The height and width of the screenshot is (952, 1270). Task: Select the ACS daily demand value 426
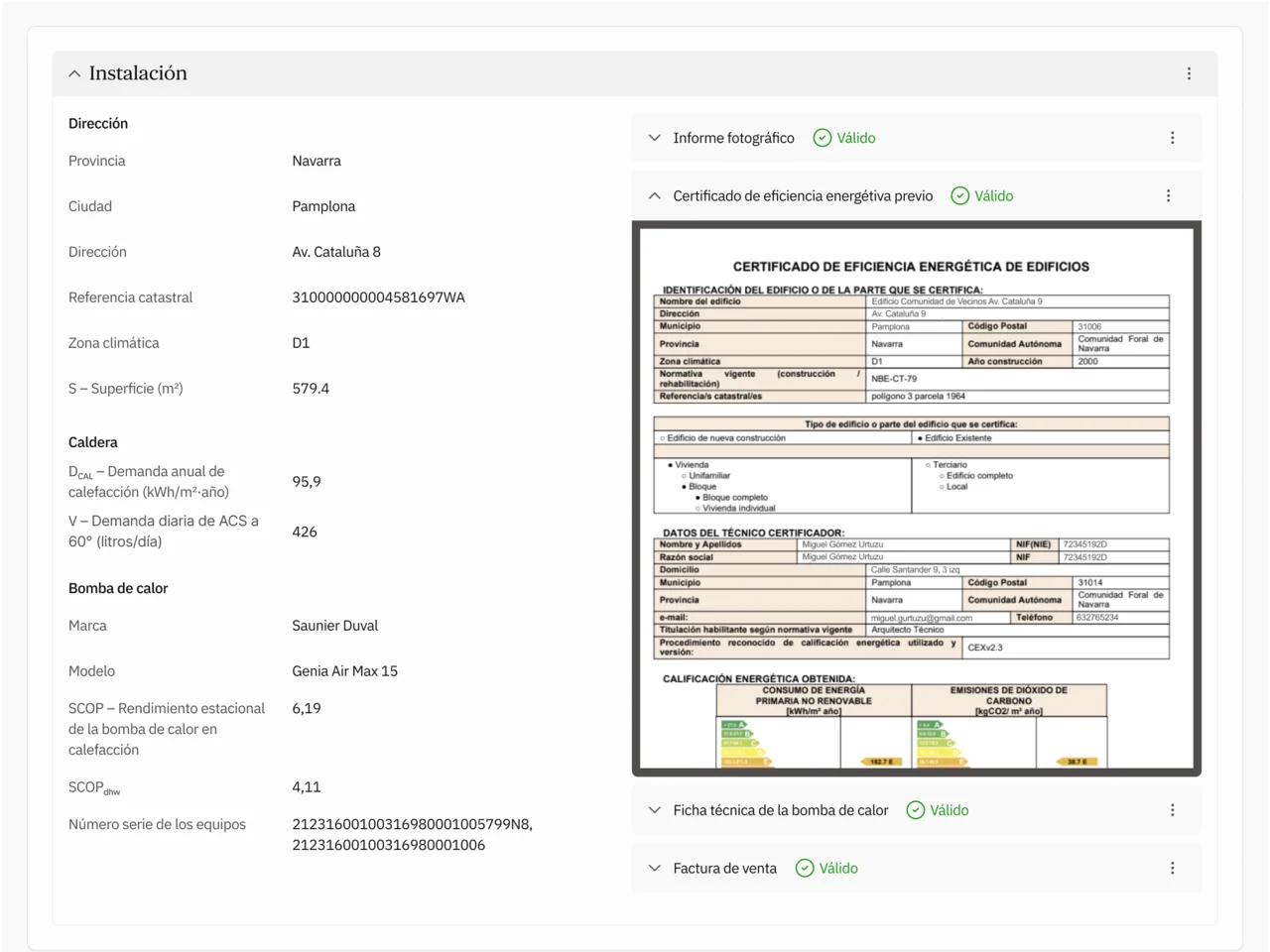point(305,532)
